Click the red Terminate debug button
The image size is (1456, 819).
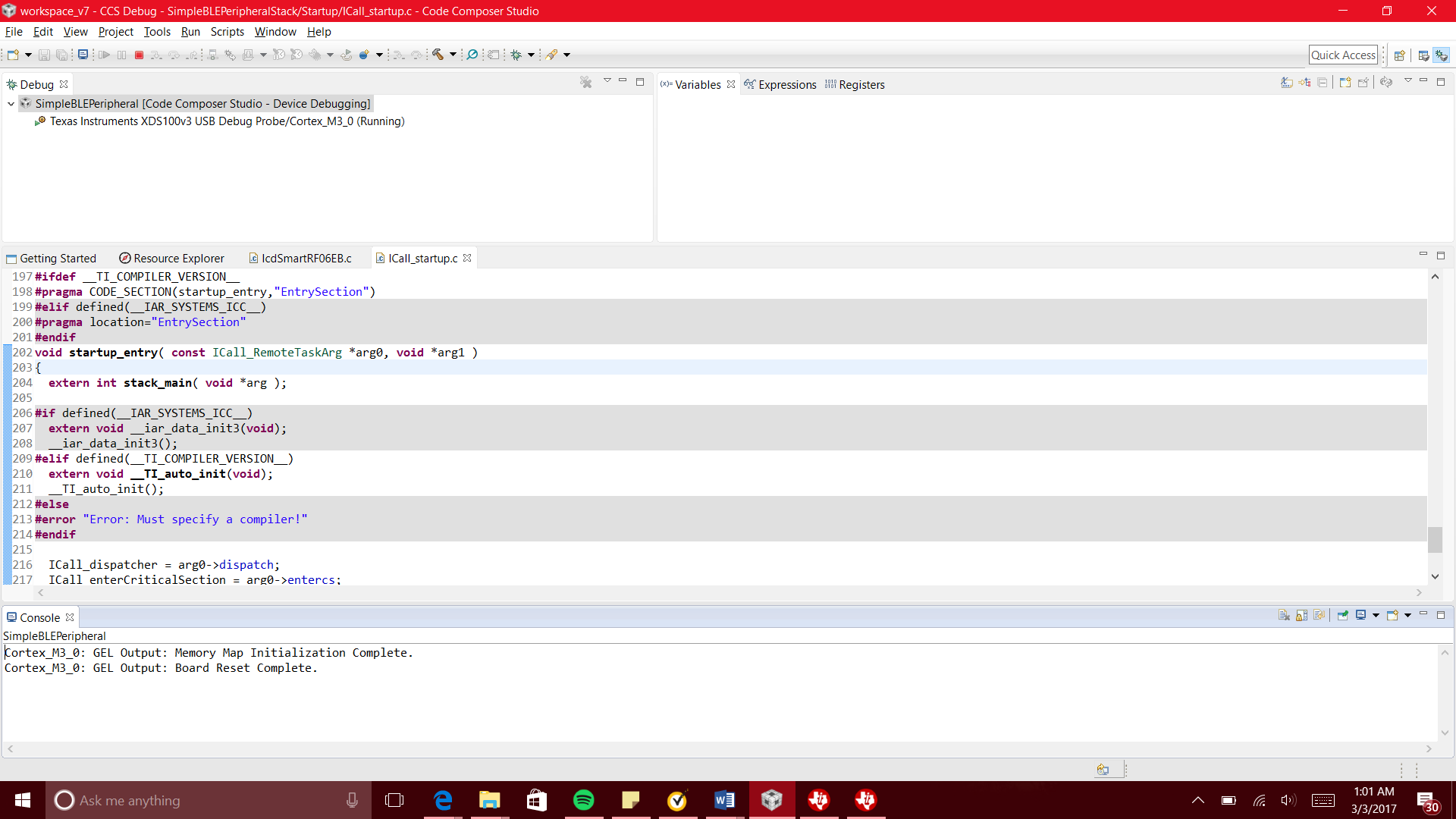point(139,55)
